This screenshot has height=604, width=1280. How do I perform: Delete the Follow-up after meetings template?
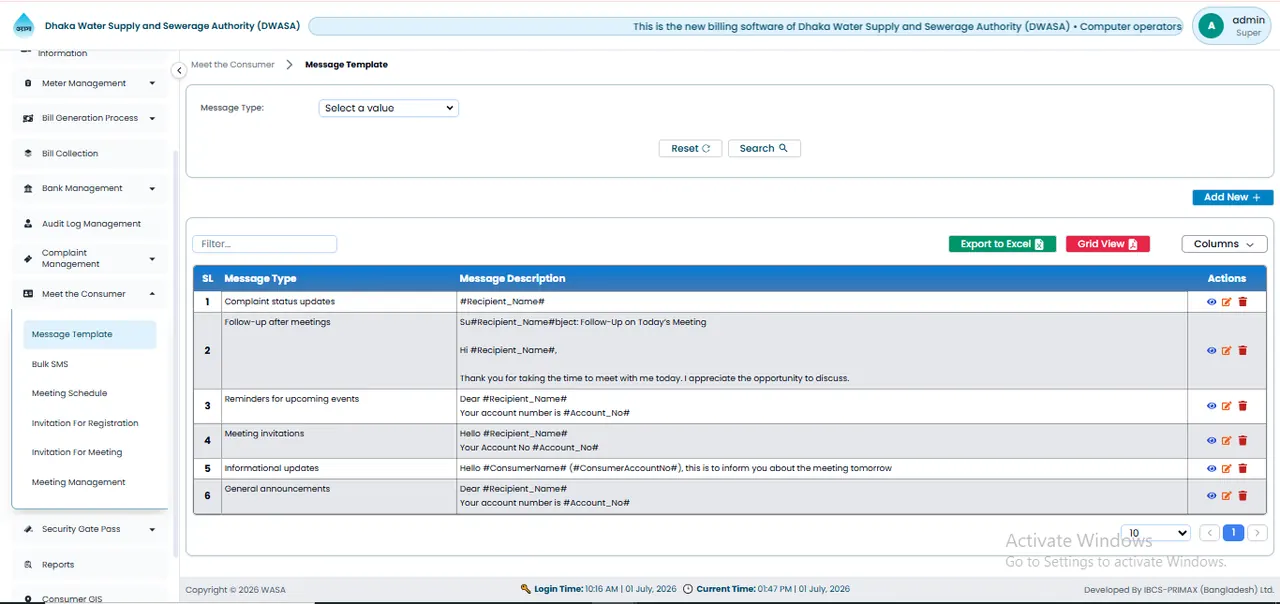click(x=1243, y=351)
